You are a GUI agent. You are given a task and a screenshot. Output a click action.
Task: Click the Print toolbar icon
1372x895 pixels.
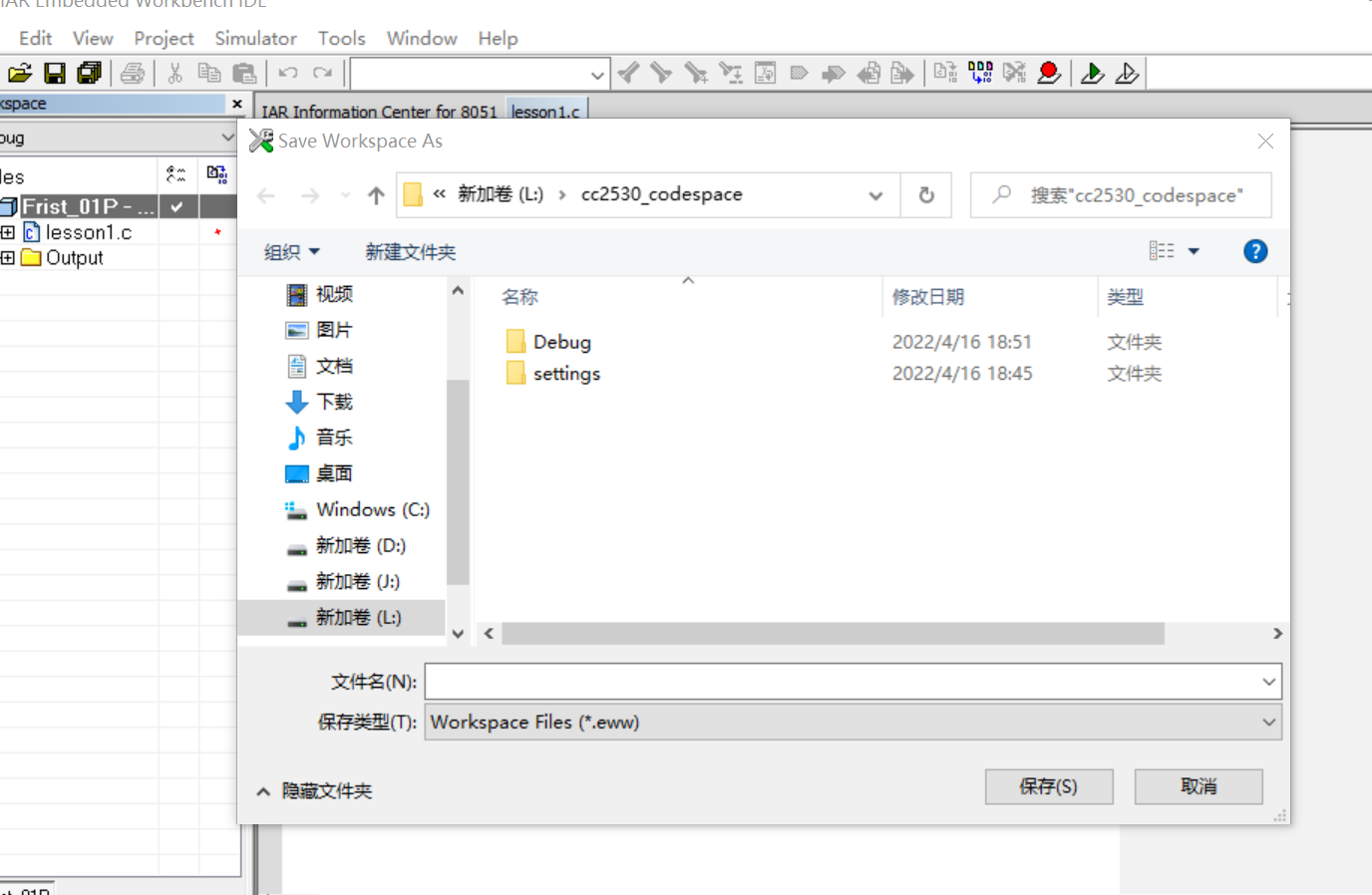coord(133,73)
